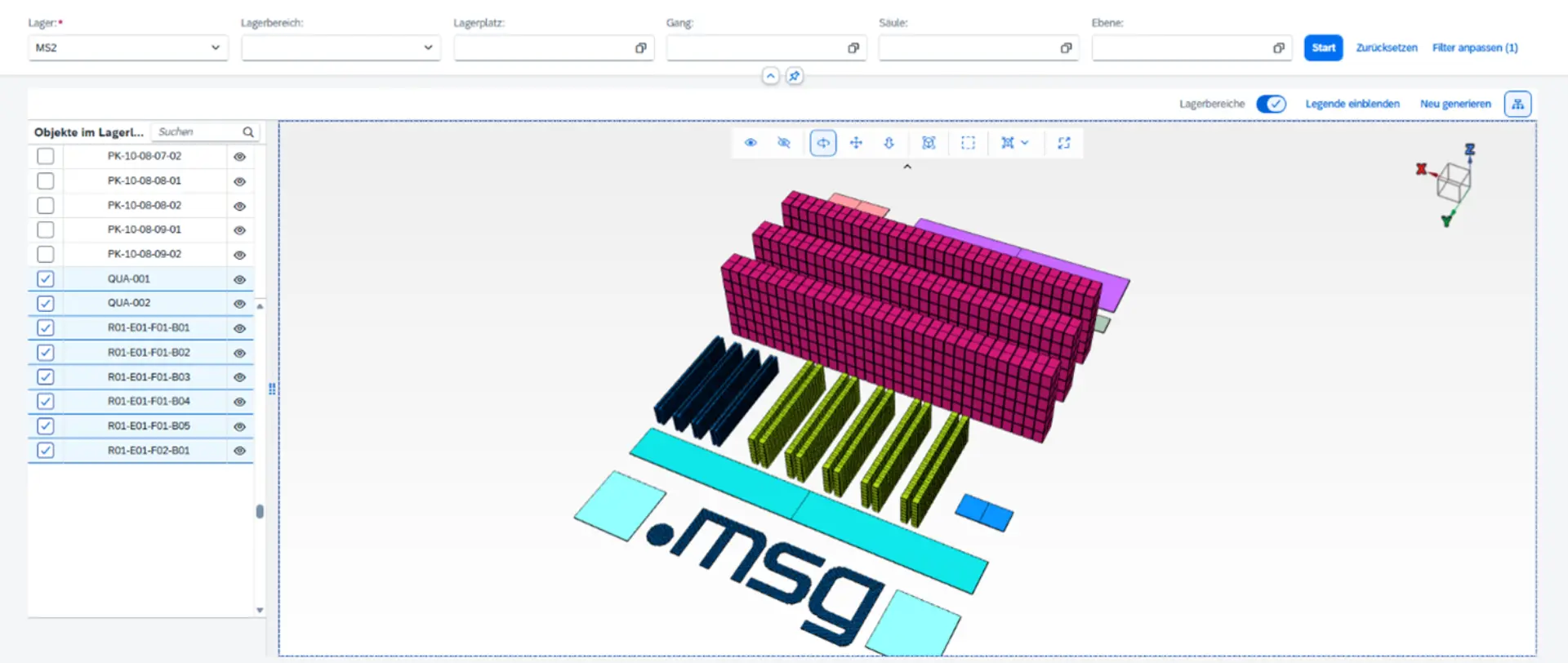
Task: Open value help for Gang field
Action: pyautogui.click(x=853, y=48)
